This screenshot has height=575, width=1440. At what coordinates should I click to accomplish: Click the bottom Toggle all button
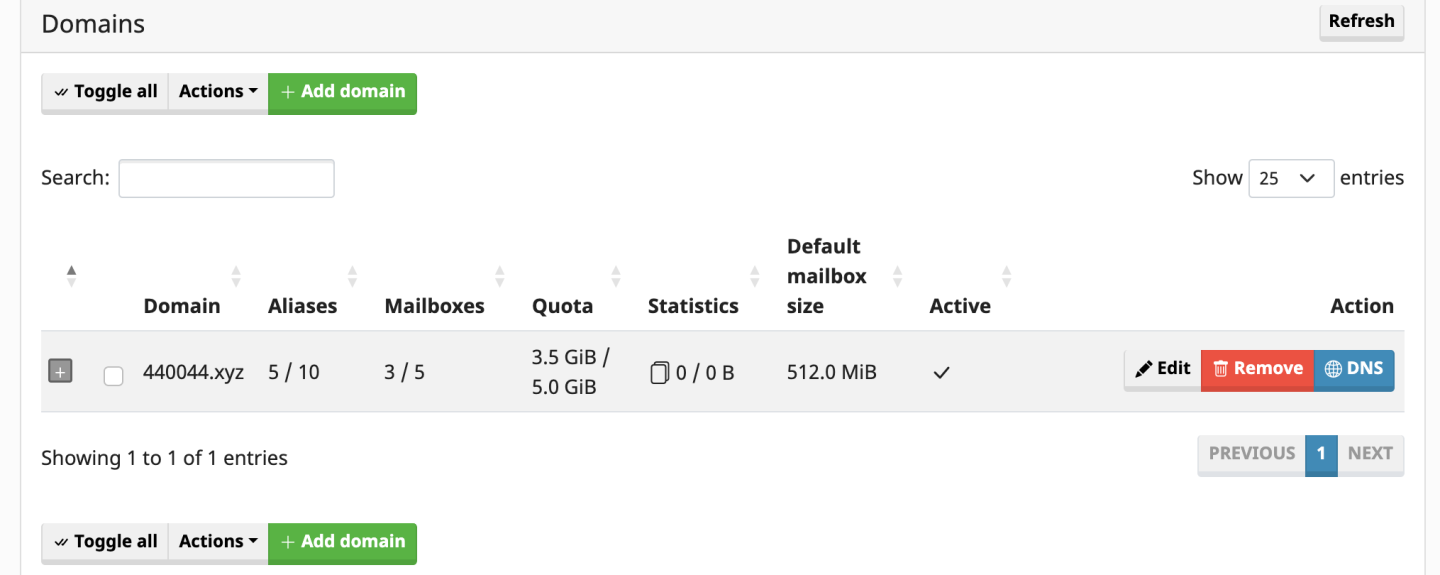[105, 542]
